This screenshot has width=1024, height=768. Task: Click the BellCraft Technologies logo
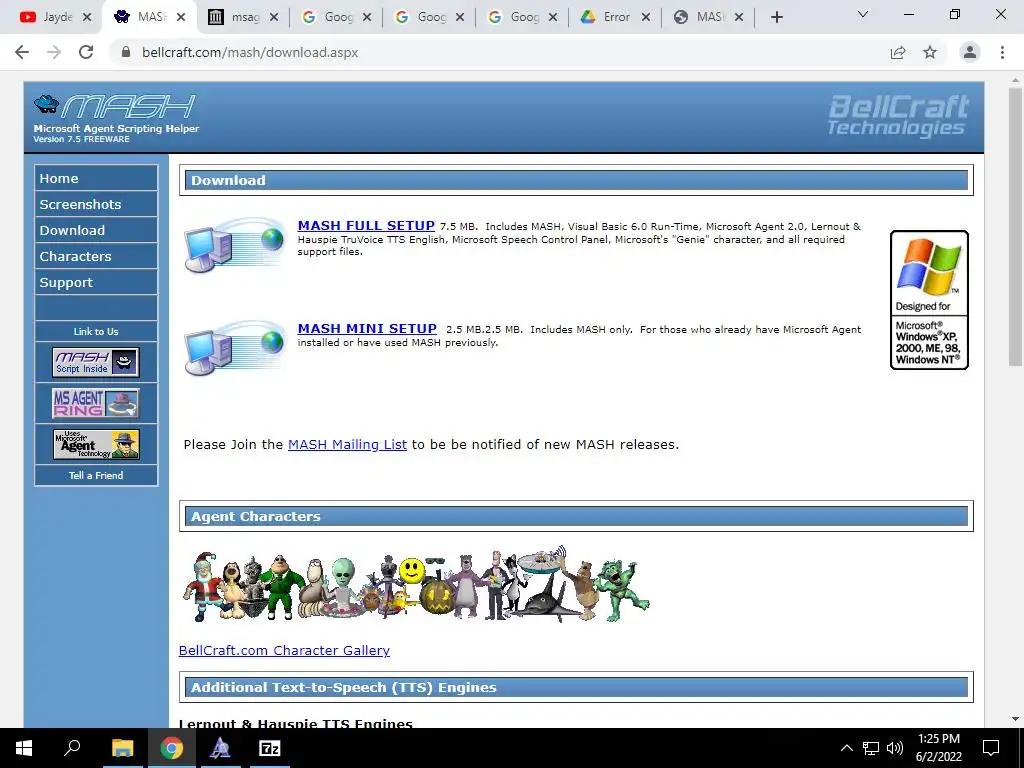(899, 115)
